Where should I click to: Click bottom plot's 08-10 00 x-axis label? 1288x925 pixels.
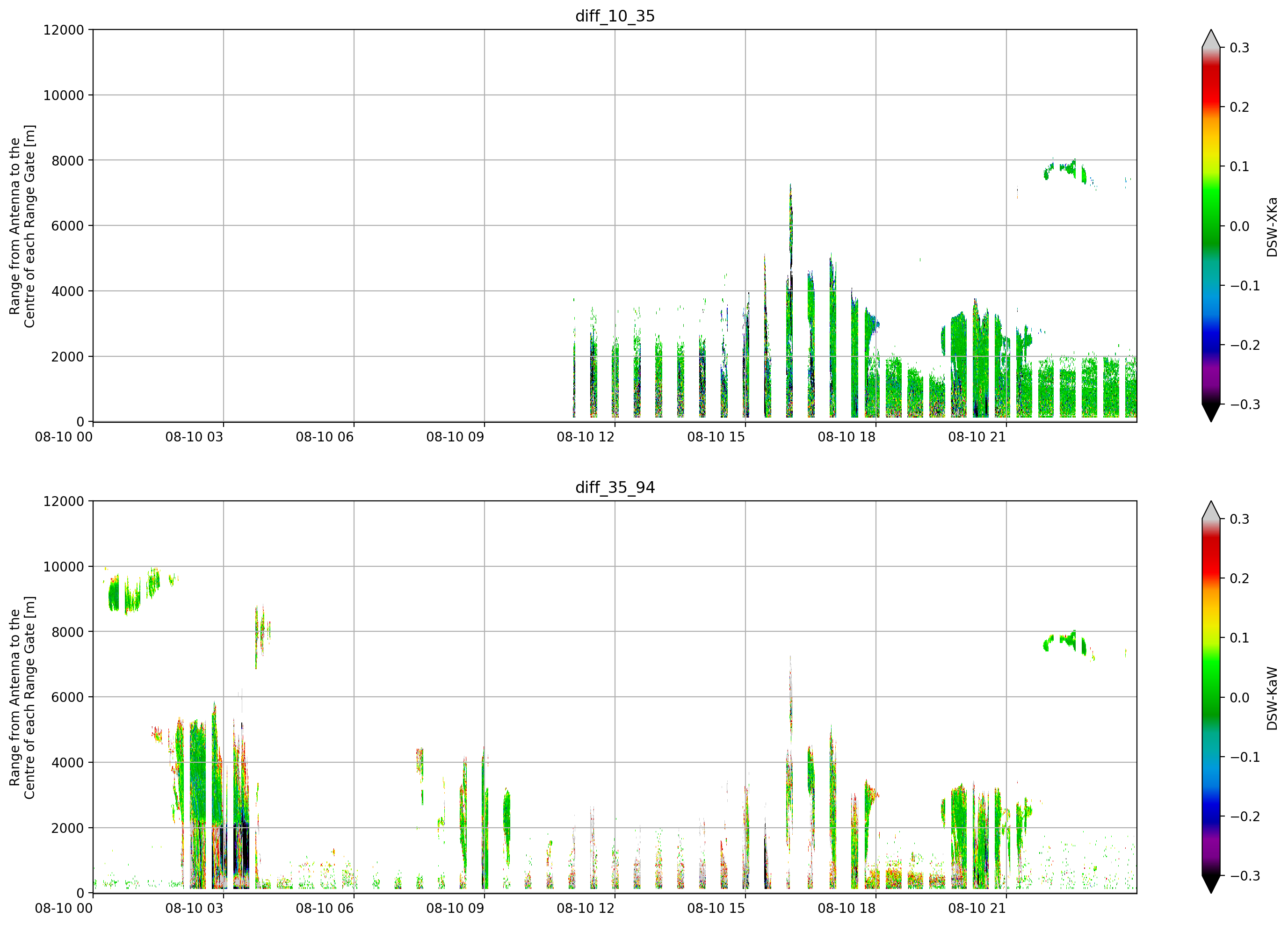[x=64, y=909]
